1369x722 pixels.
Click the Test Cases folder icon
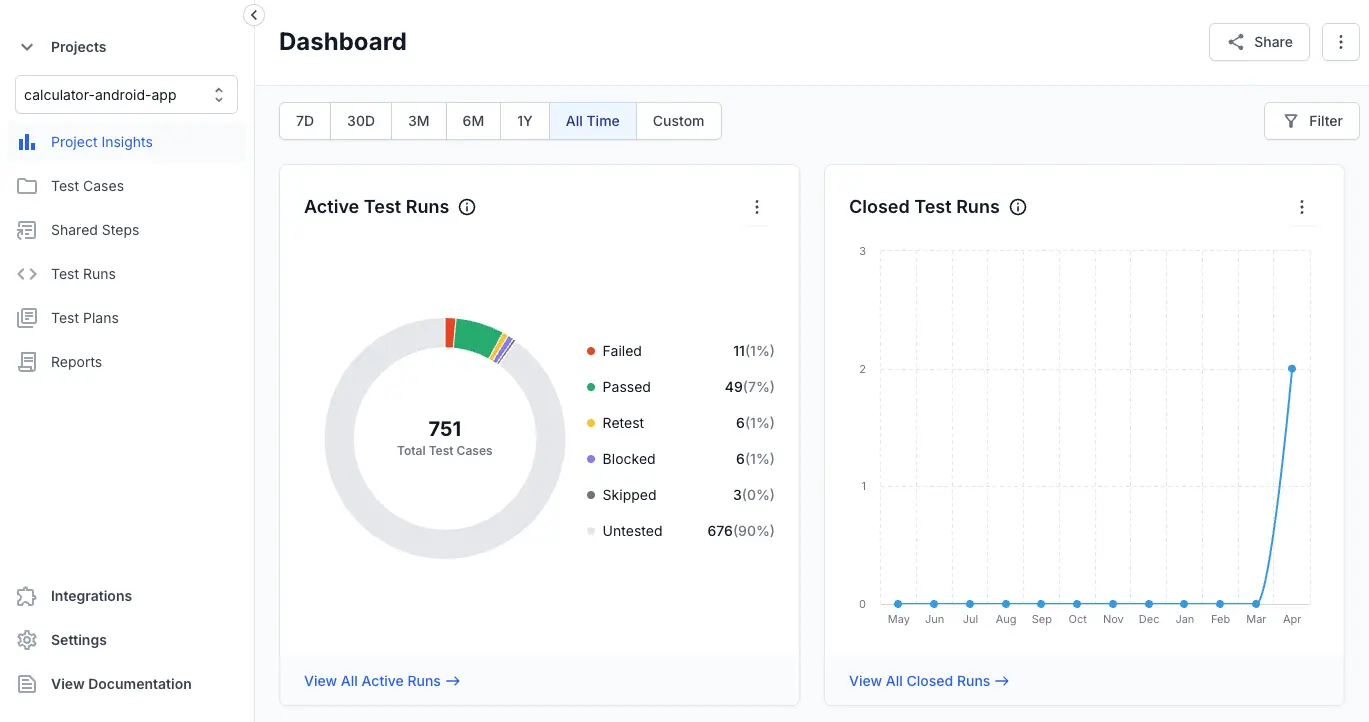coord(27,186)
